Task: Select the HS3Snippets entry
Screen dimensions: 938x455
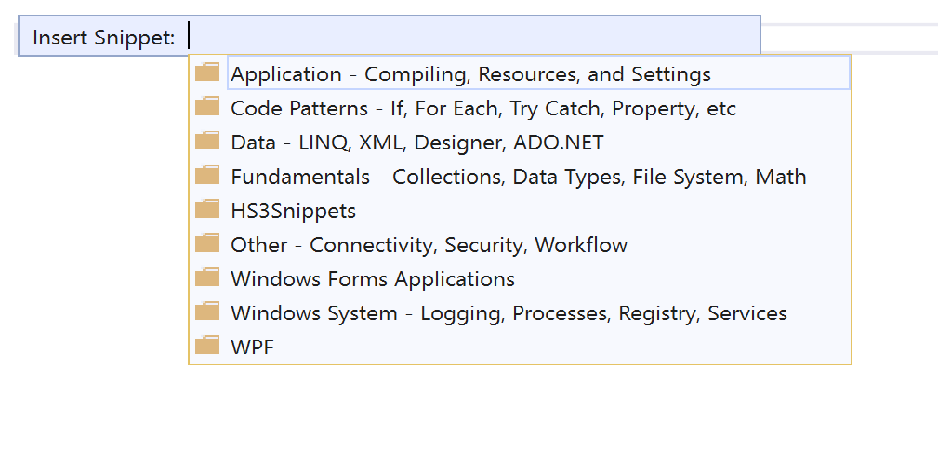Action: 293,211
